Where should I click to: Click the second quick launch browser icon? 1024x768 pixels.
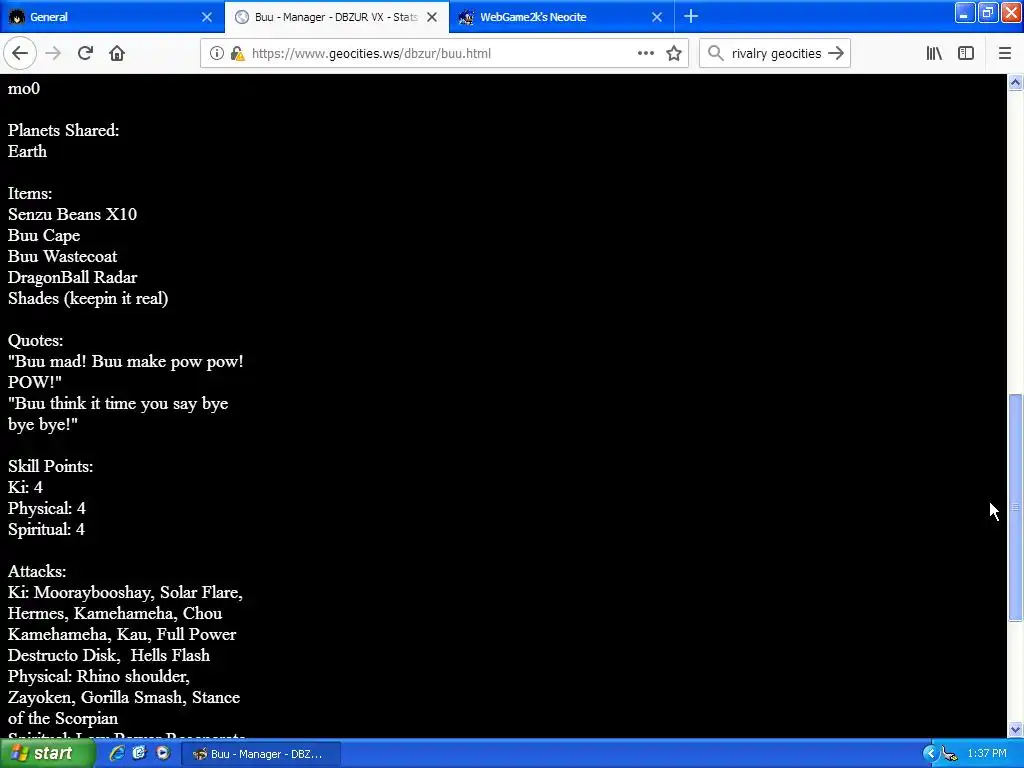coord(139,754)
